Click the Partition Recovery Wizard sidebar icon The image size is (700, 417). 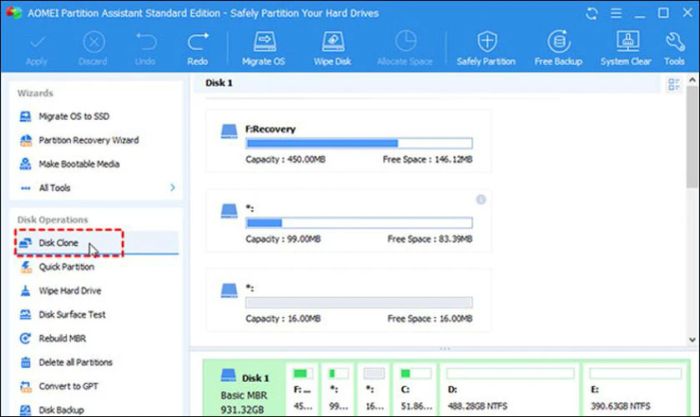[25, 140]
